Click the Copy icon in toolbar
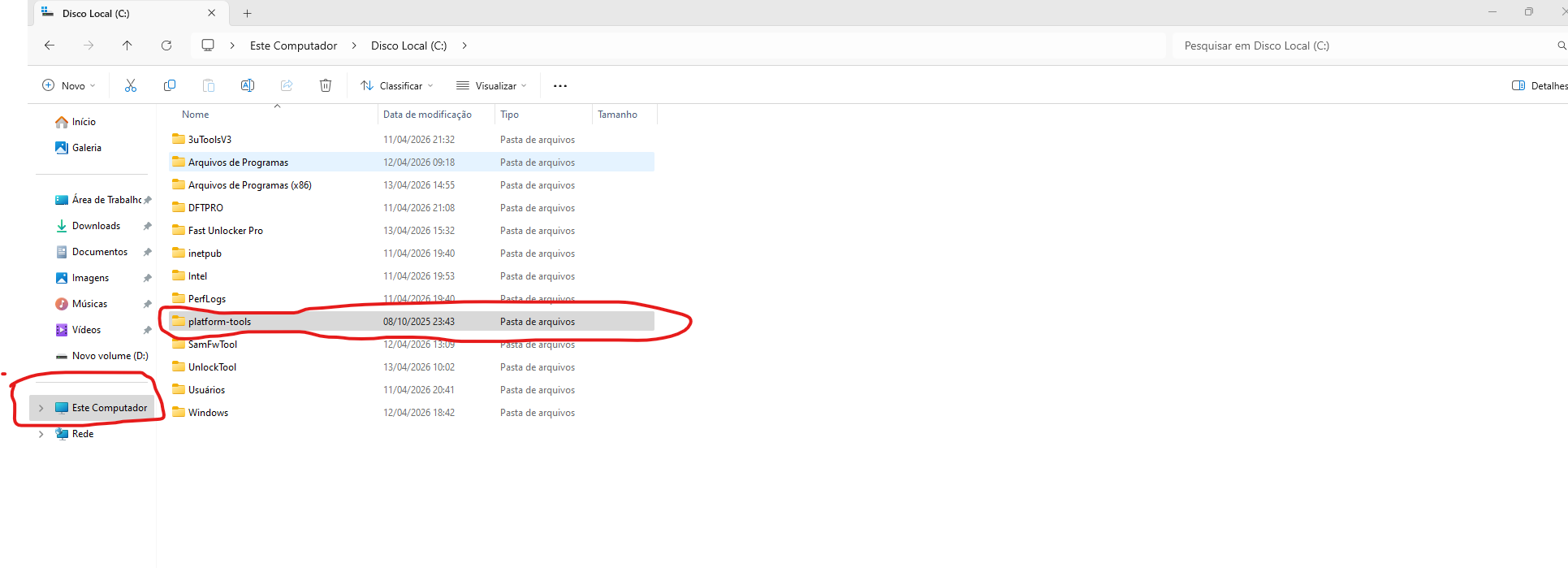1568x568 pixels. (170, 85)
